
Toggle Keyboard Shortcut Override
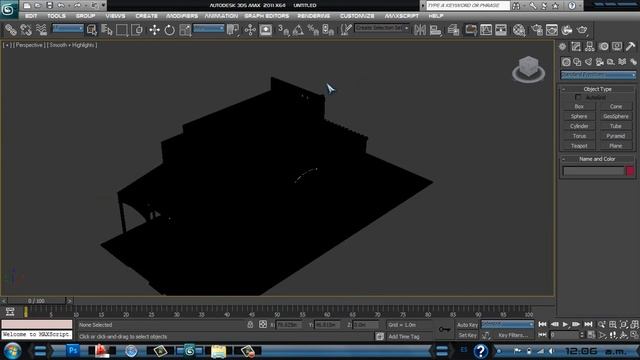(x=266, y=30)
